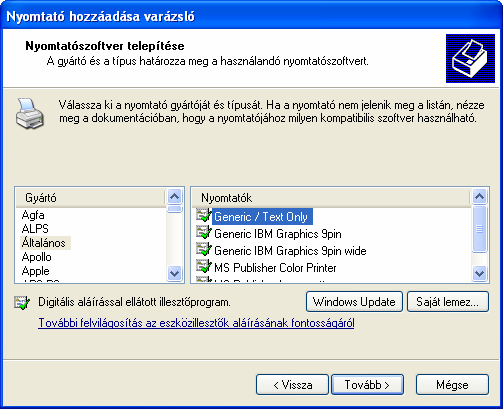The image size is (503, 409).
Task: Choose Apollo from manufacturer list
Action: (x=36, y=257)
